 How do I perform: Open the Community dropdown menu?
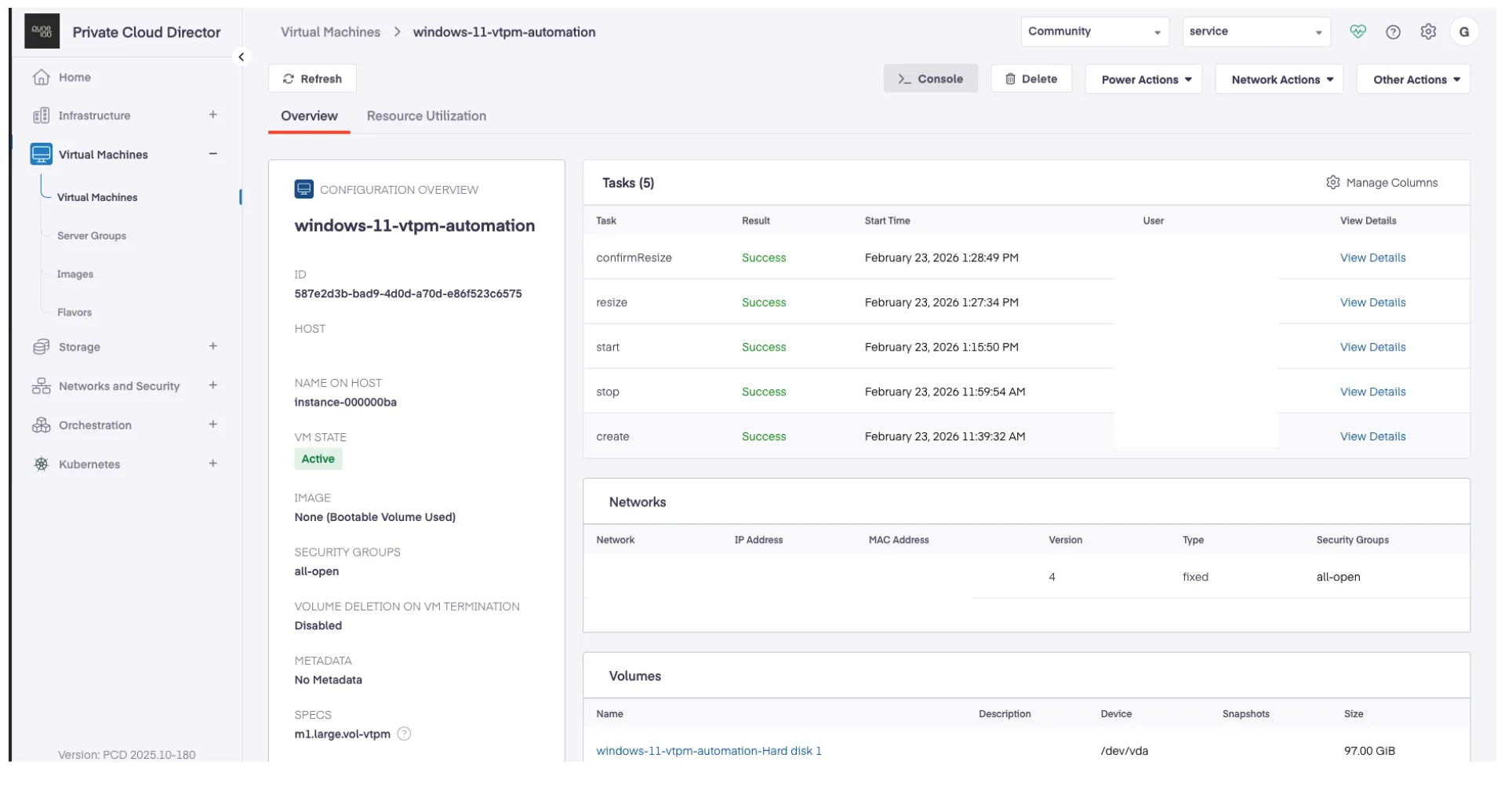[1095, 31]
